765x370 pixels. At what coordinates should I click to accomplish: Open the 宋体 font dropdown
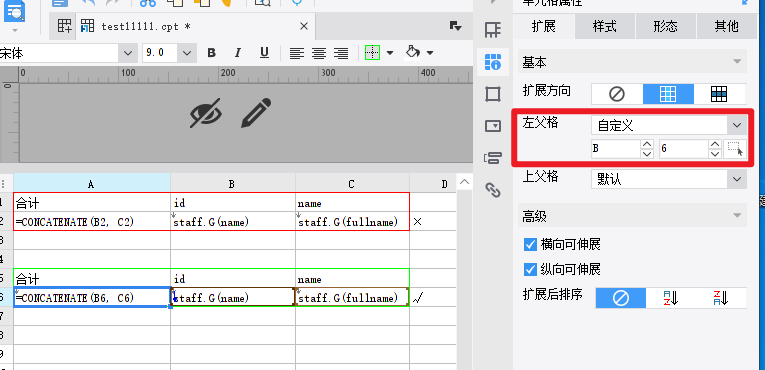pyautogui.click(x=128, y=53)
